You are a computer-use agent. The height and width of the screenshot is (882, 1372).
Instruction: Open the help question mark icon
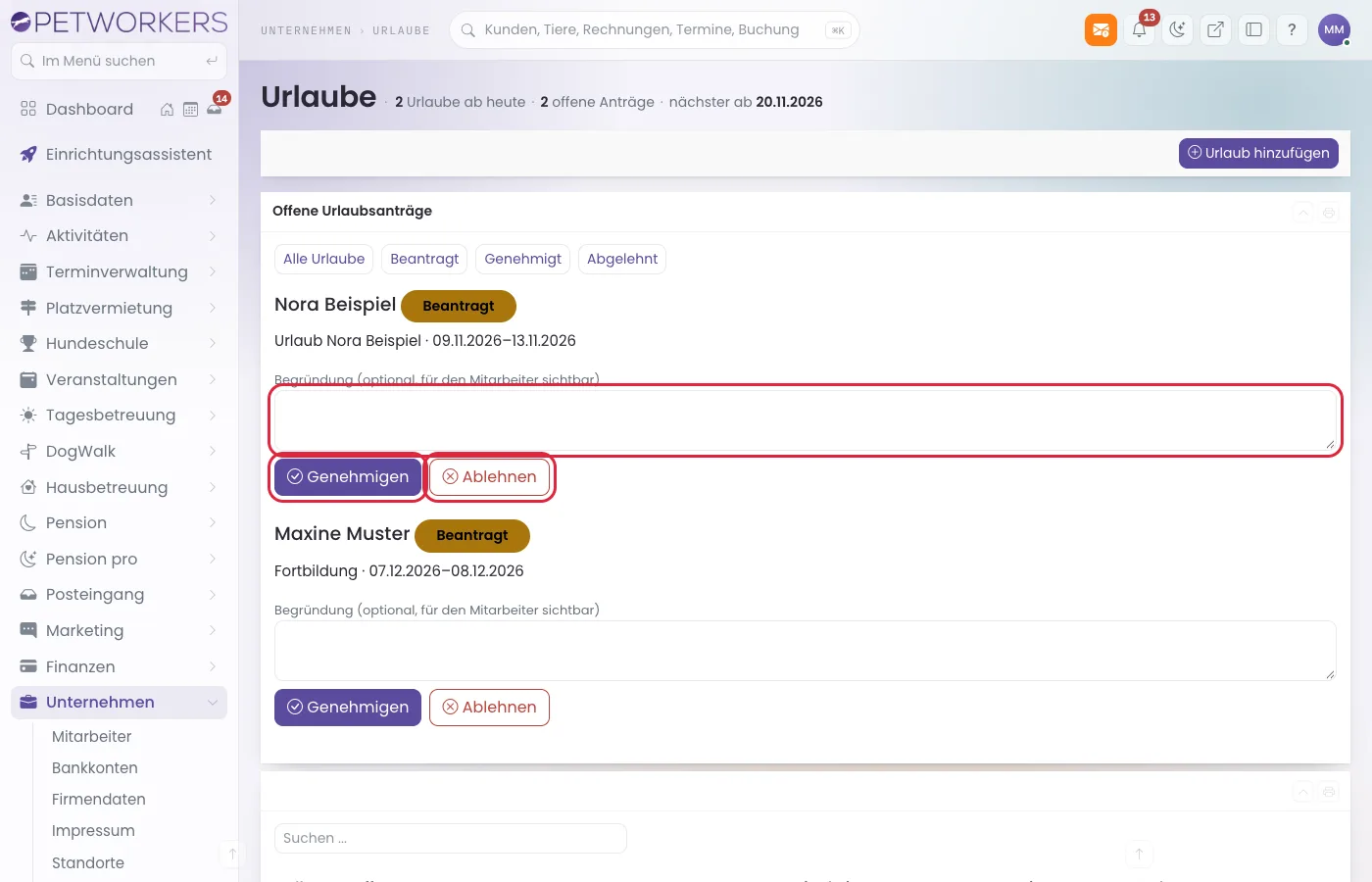1292,29
